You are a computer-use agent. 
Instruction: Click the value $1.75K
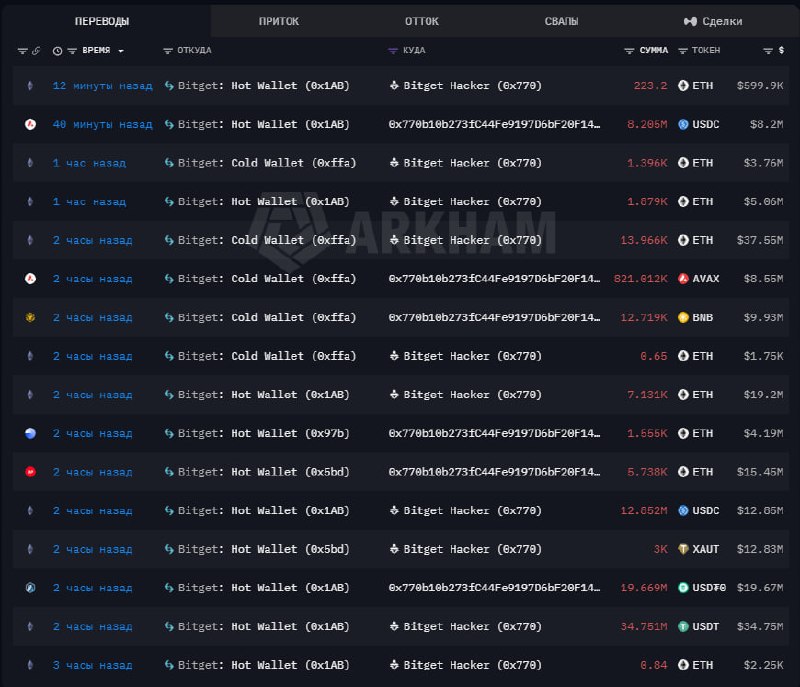coord(763,356)
